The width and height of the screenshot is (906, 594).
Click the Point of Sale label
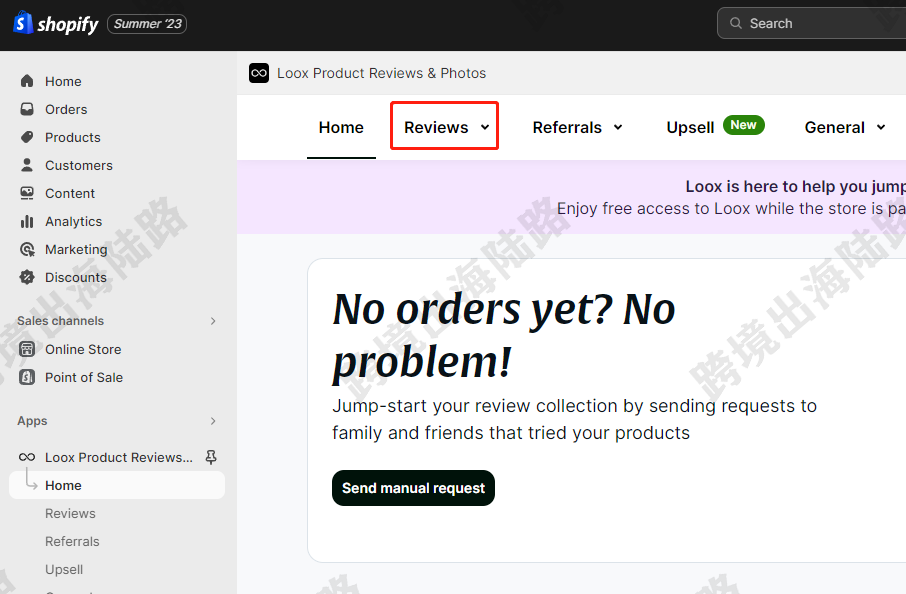point(84,377)
